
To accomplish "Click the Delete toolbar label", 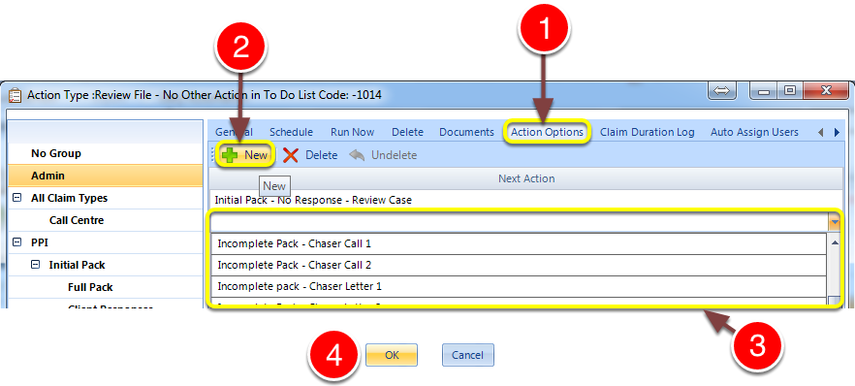I will [x=321, y=155].
